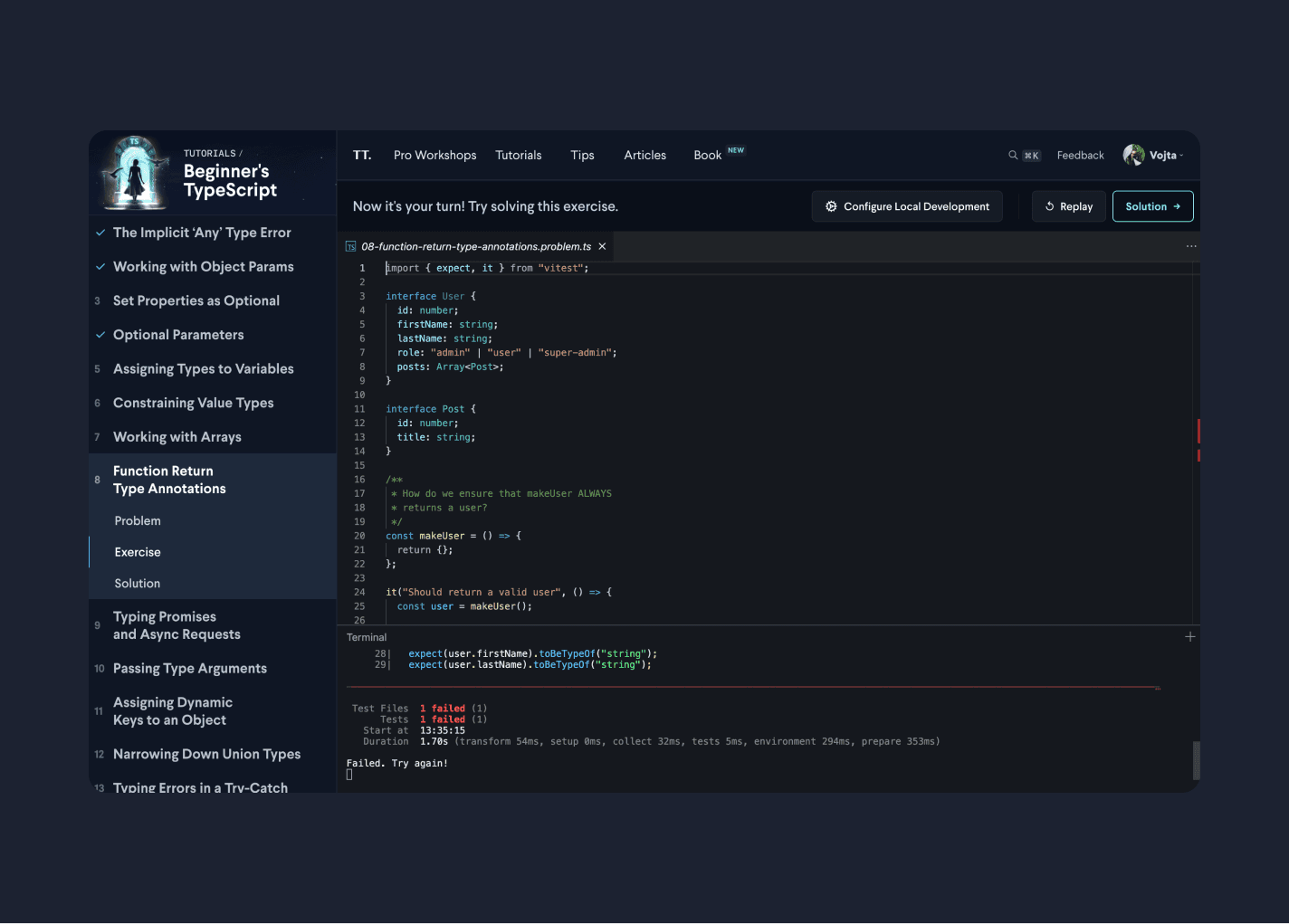Toggle checkmark next to Optional Parameters
This screenshot has width=1289, height=924.
[100, 335]
